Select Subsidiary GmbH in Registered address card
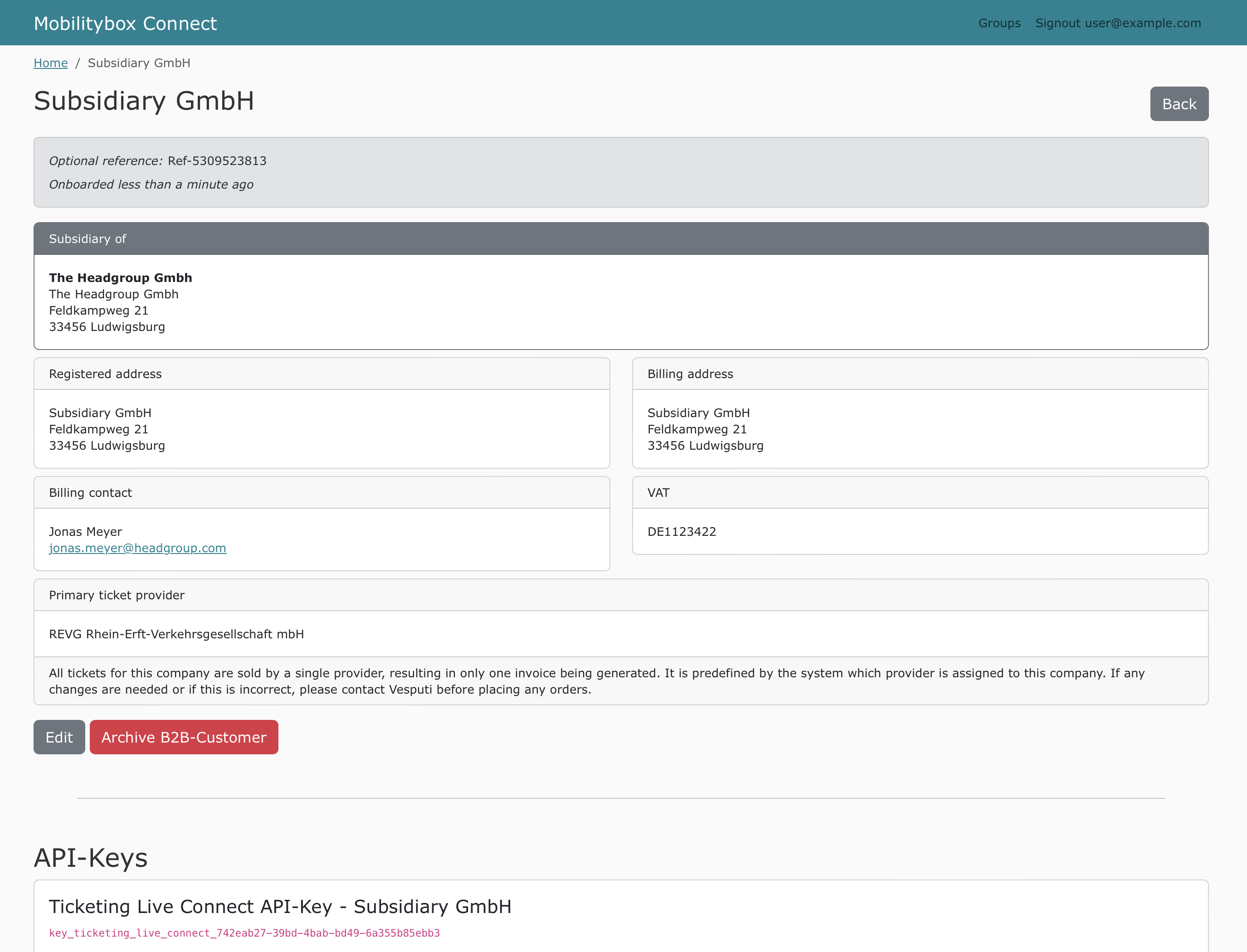Screen dimensions: 1247x952 tap(100, 413)
